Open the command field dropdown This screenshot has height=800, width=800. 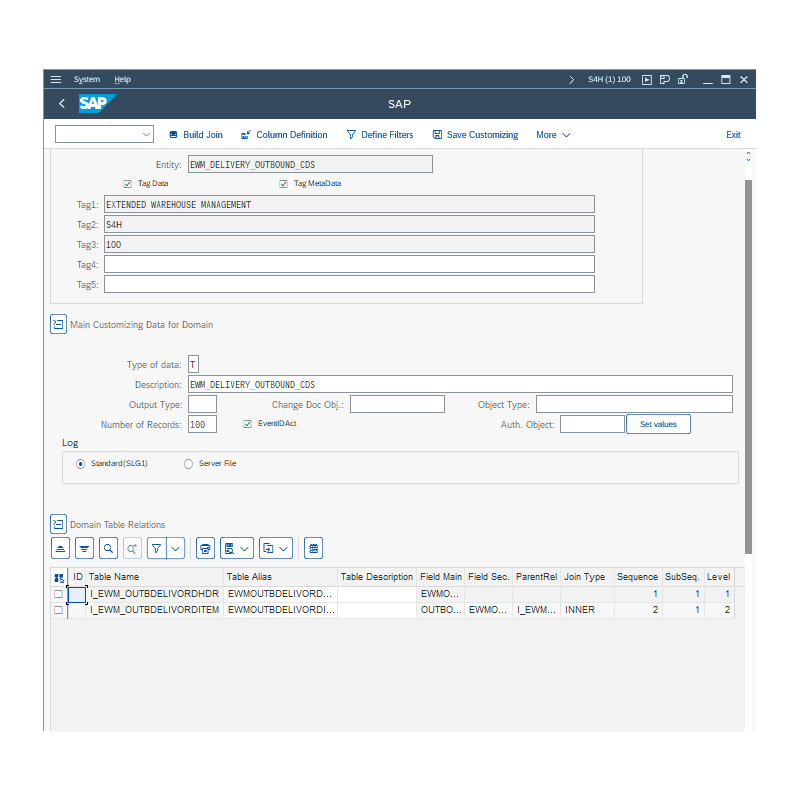click(146, 134)
